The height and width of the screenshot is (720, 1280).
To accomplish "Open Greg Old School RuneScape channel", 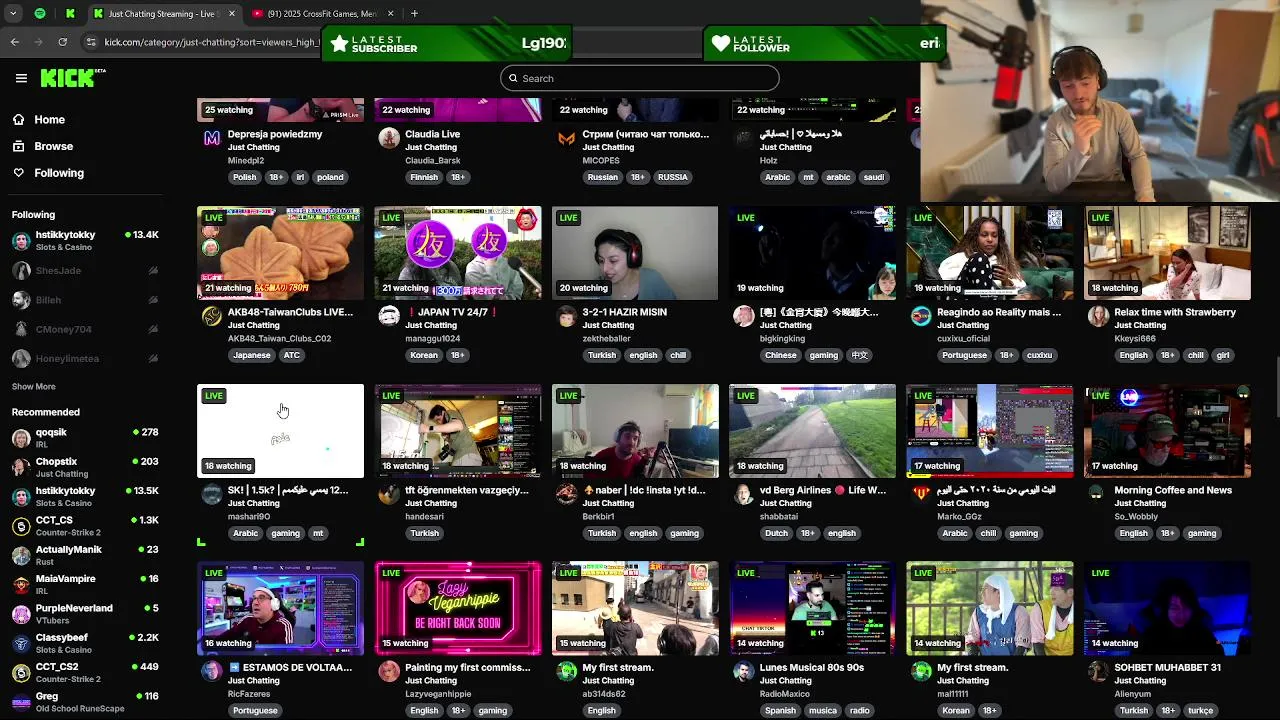I will coord(85,702).
